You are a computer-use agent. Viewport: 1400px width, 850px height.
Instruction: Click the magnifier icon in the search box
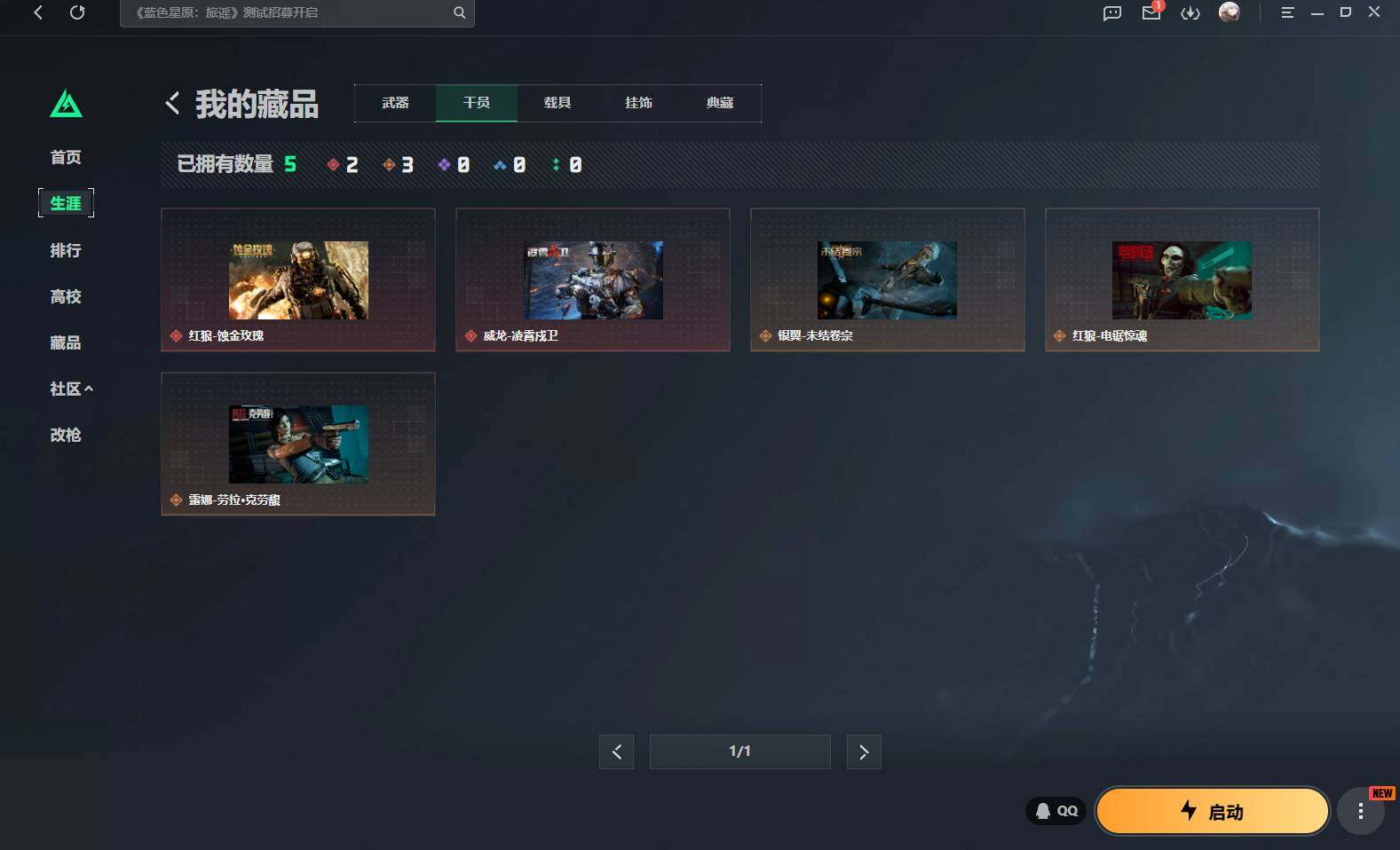point(459,12)
